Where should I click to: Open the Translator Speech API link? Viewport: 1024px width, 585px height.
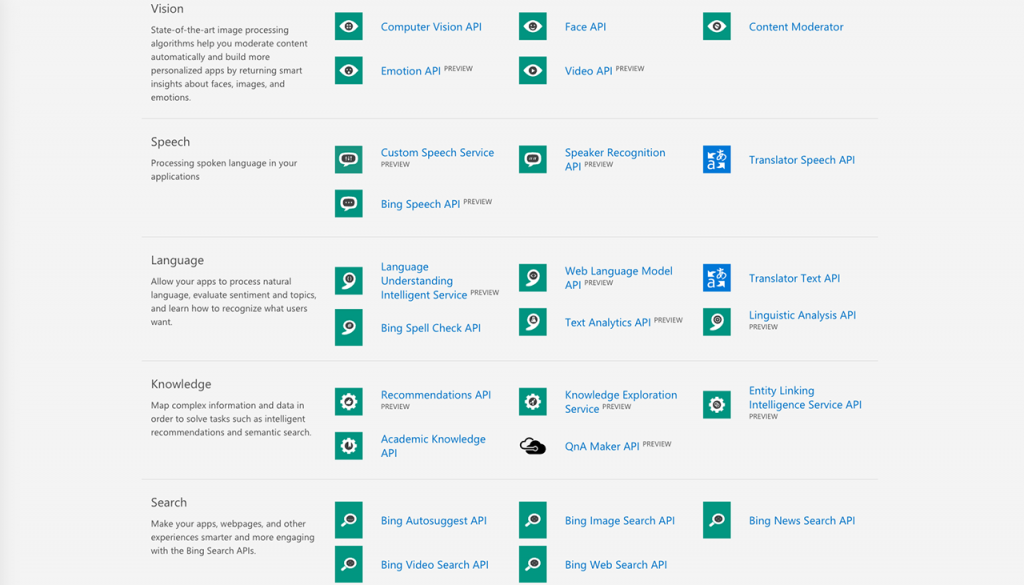pos(801,160)
